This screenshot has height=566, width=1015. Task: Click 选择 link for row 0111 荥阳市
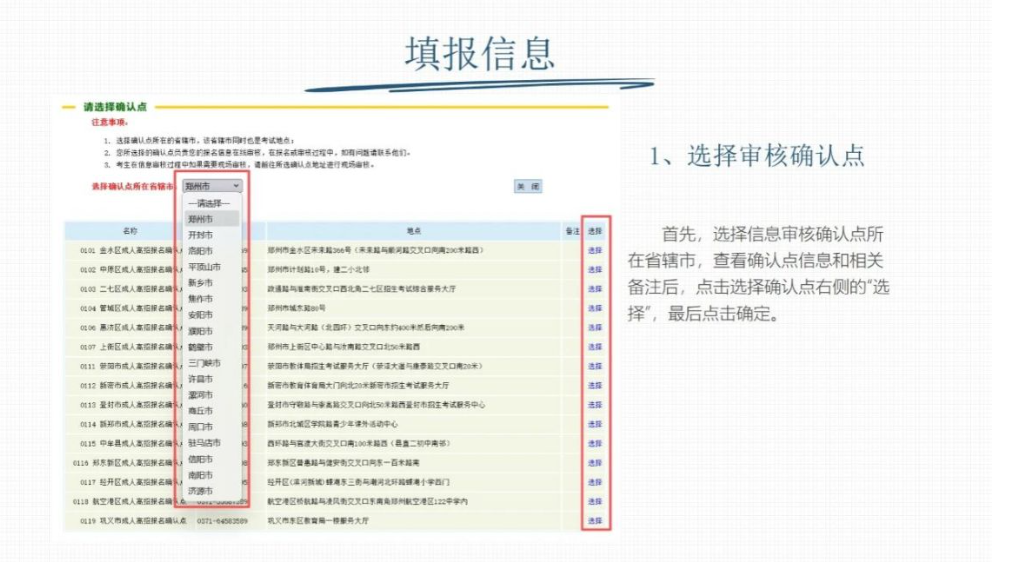(x=595, y=367)
